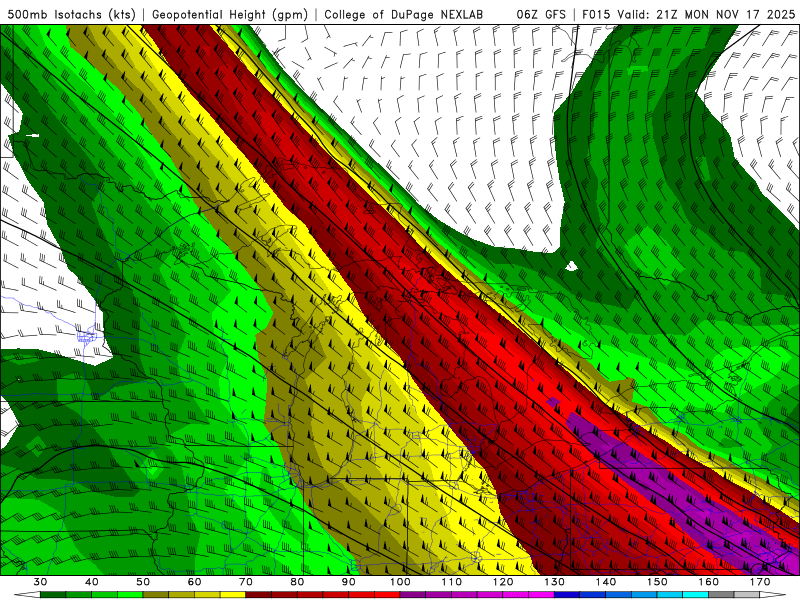The width and height of the screenshot is (800, 600).
Task: Click the 60 label on the color scale
Action: tap(194, 582)
